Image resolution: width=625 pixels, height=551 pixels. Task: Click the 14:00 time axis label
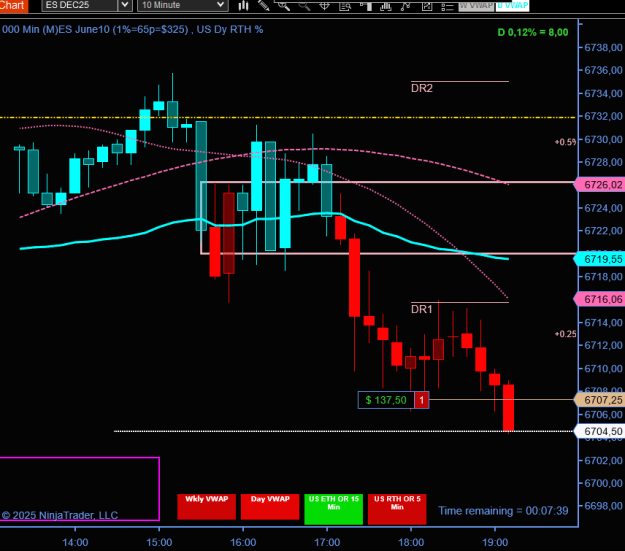[75, 542]
